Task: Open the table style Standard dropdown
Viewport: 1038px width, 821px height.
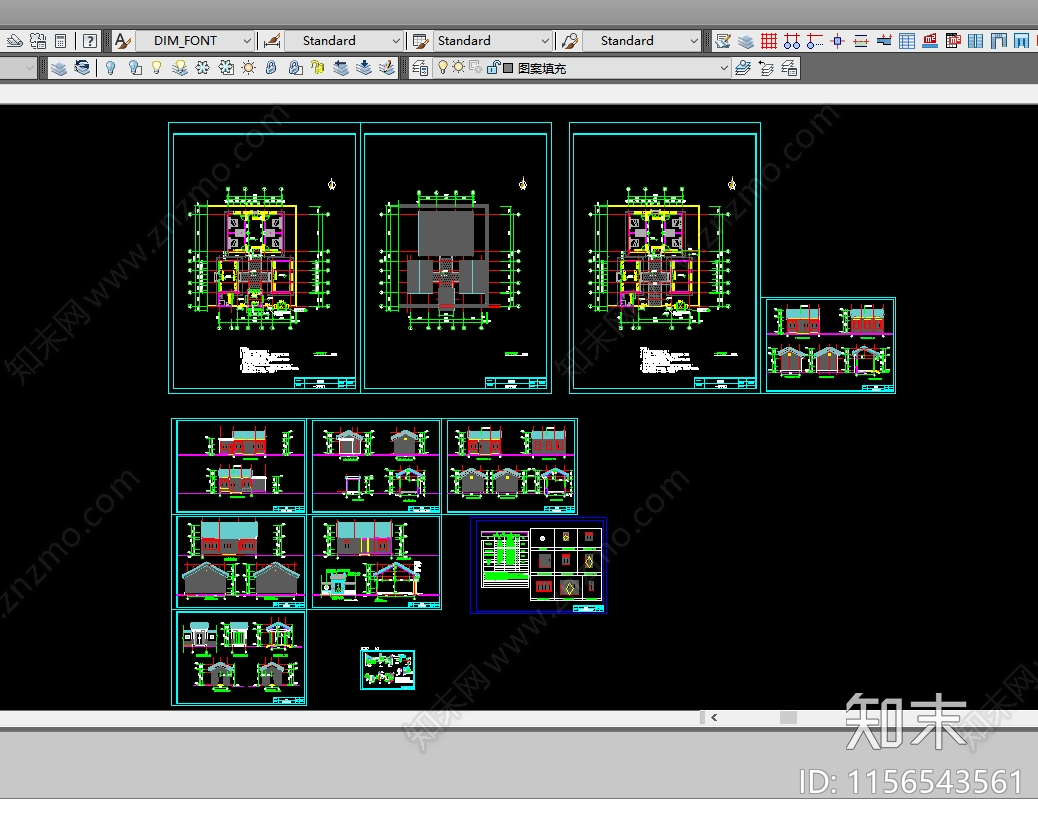Action: click(x=492, y=41)
